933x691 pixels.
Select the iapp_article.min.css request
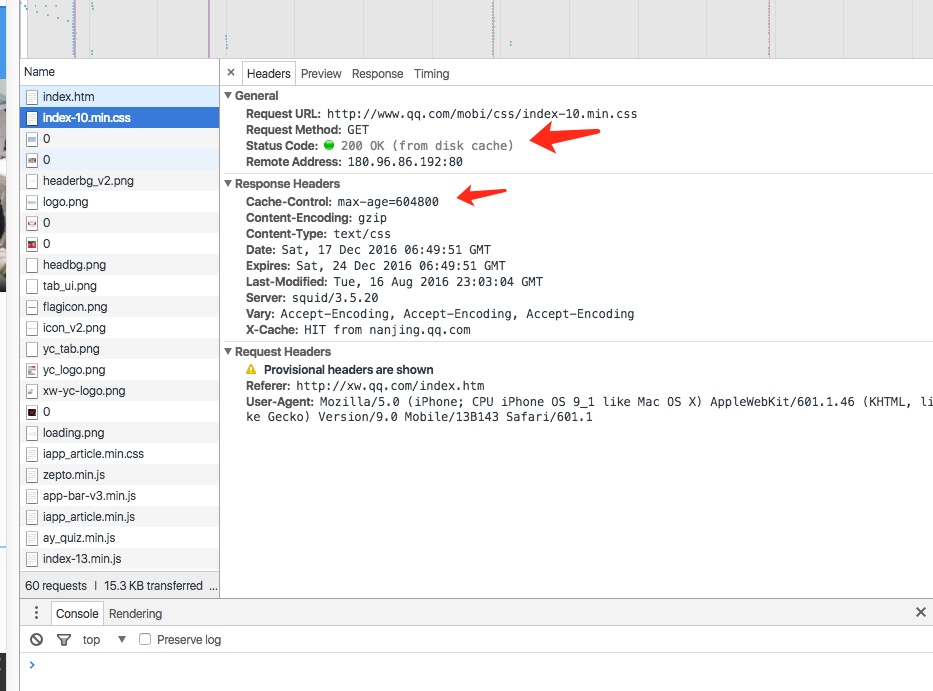(93, 454)
